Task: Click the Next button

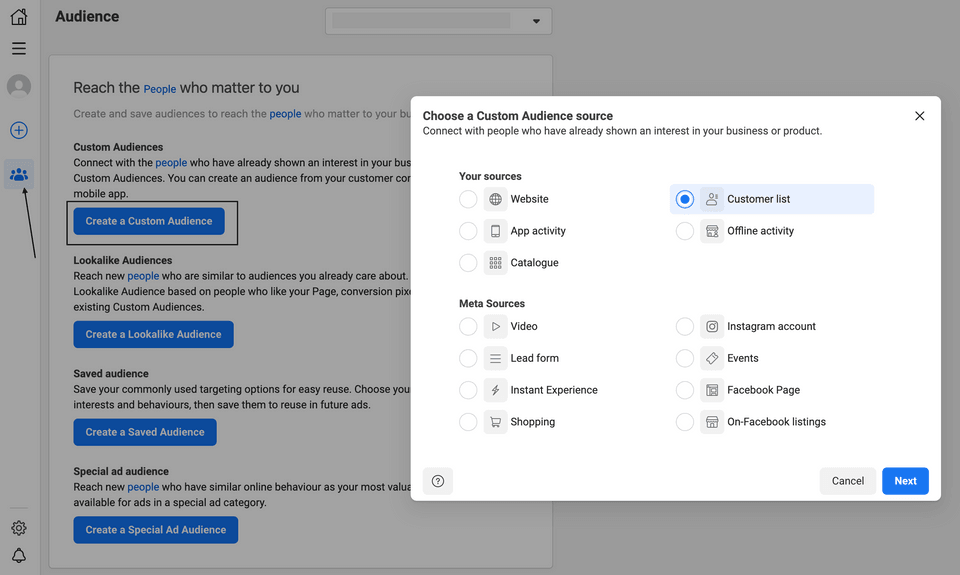Action: click(x=905, y=481)
